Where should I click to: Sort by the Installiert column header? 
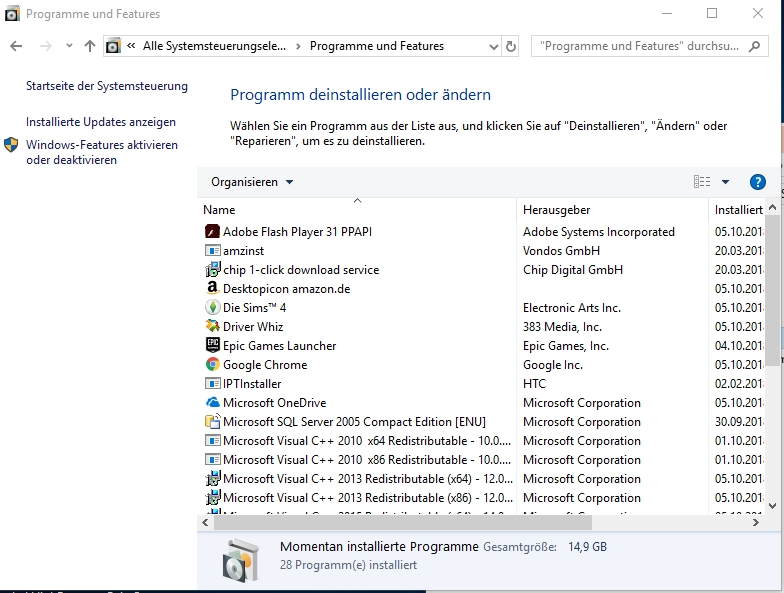pyautogui.click(x=738, y=210)
